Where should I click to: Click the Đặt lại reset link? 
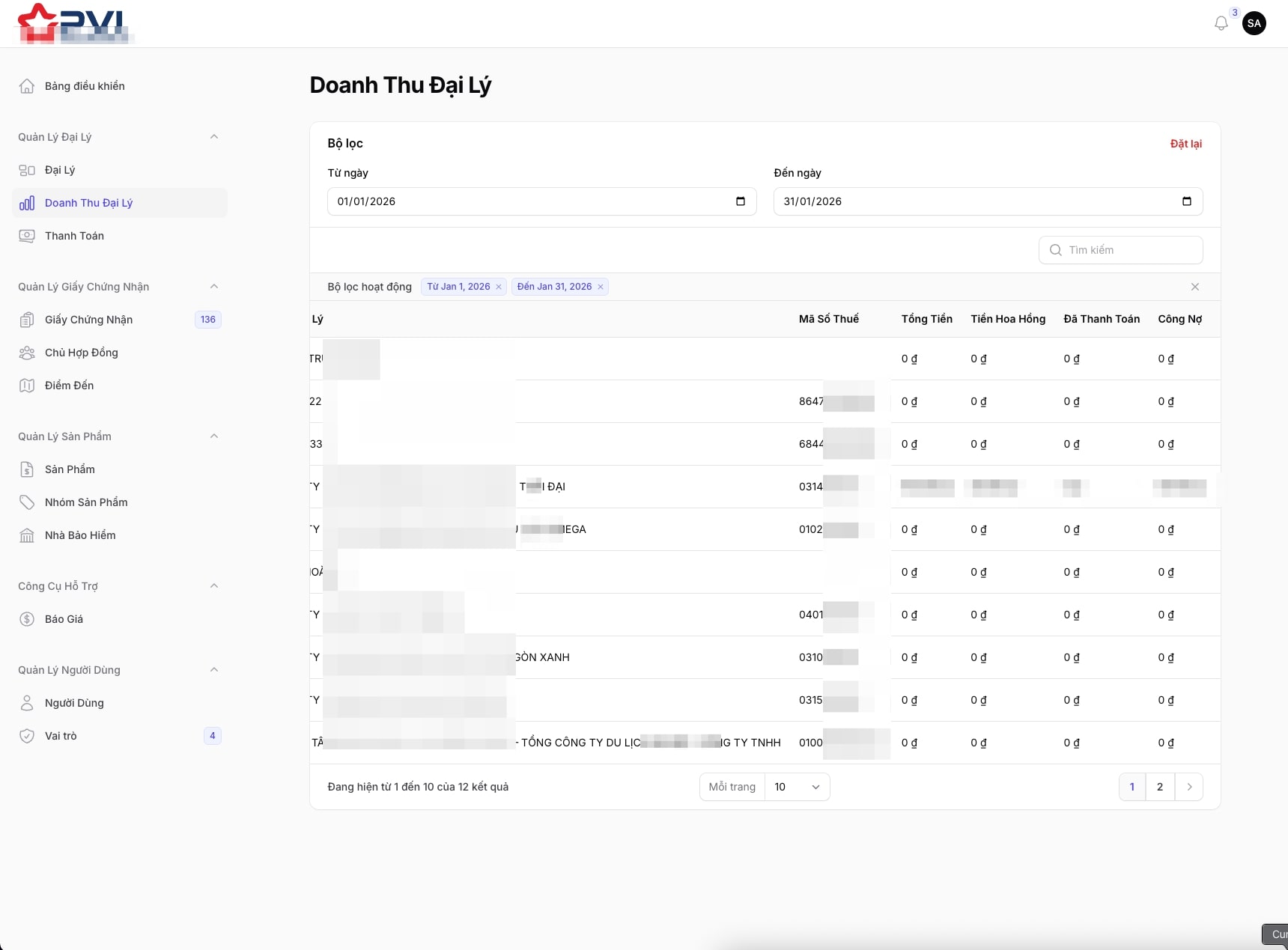(1185, 144)
